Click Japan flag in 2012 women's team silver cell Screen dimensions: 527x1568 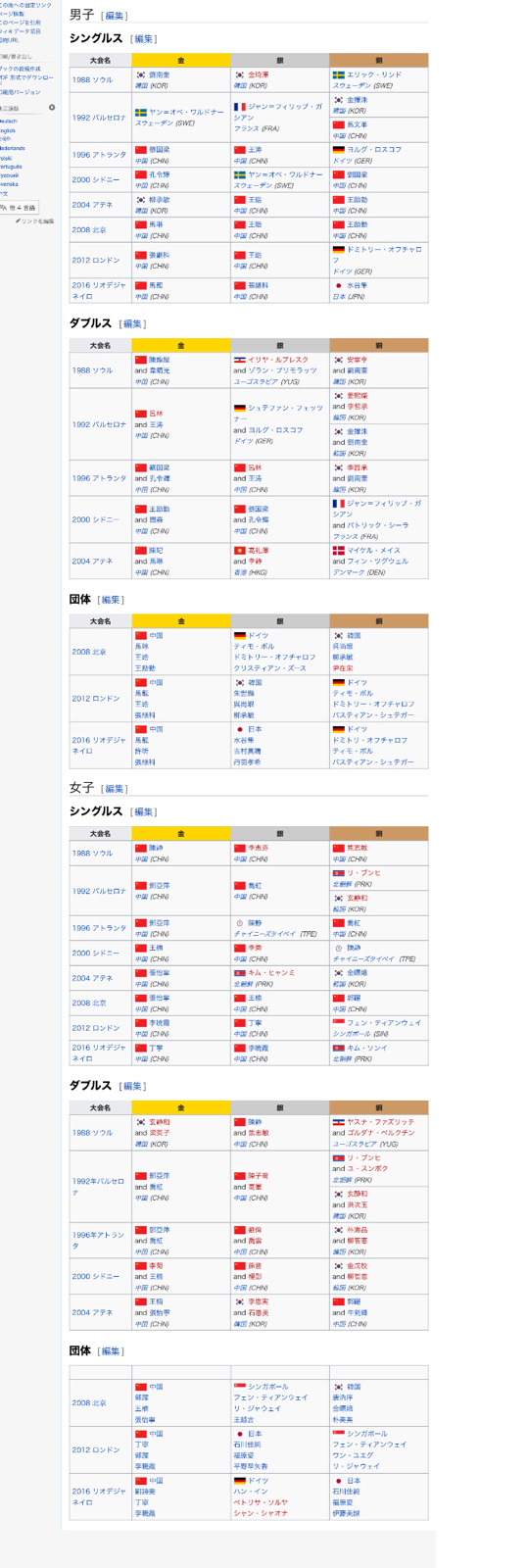click(x=240, y=1434)
